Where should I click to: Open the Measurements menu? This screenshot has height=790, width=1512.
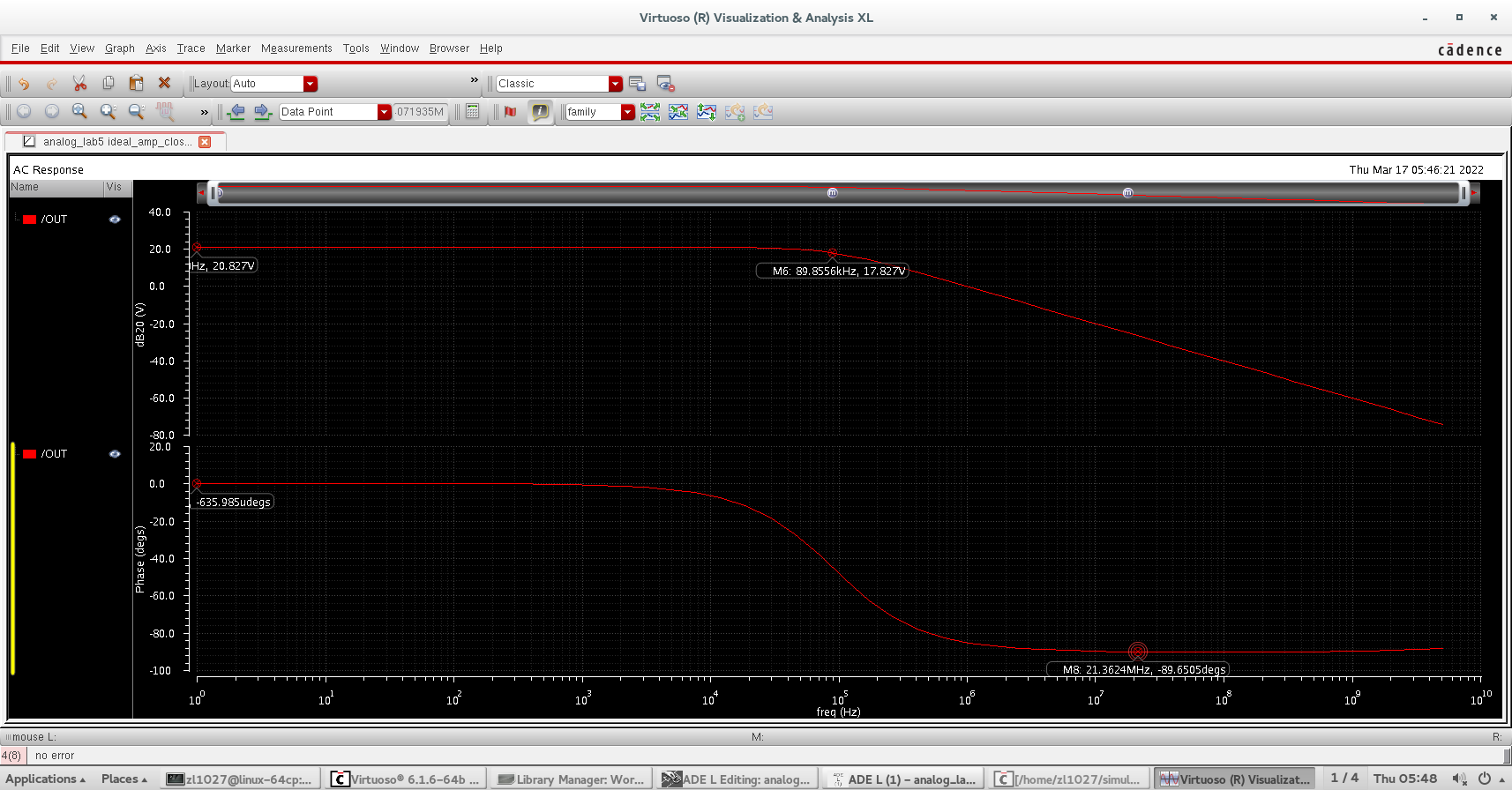click(296, 48)
